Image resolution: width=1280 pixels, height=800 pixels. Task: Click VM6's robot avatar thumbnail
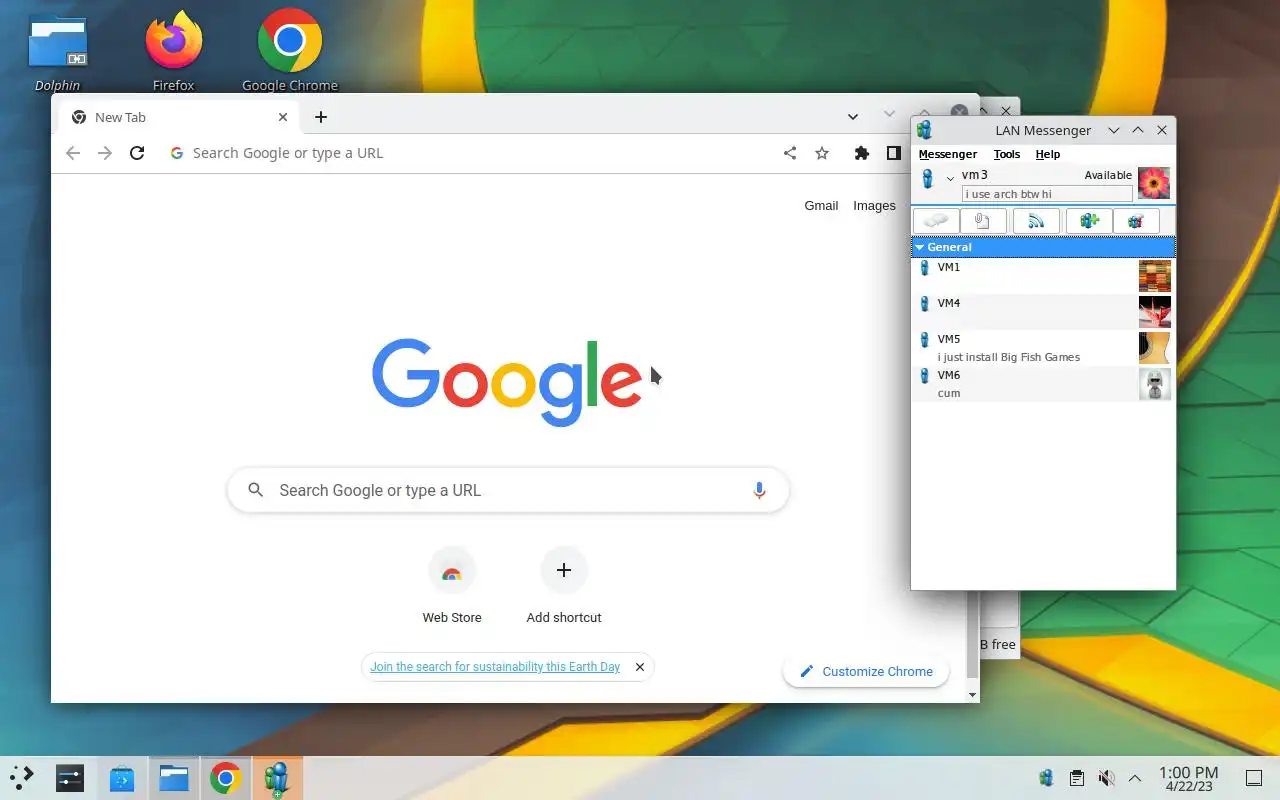[x=1155, y=384]
